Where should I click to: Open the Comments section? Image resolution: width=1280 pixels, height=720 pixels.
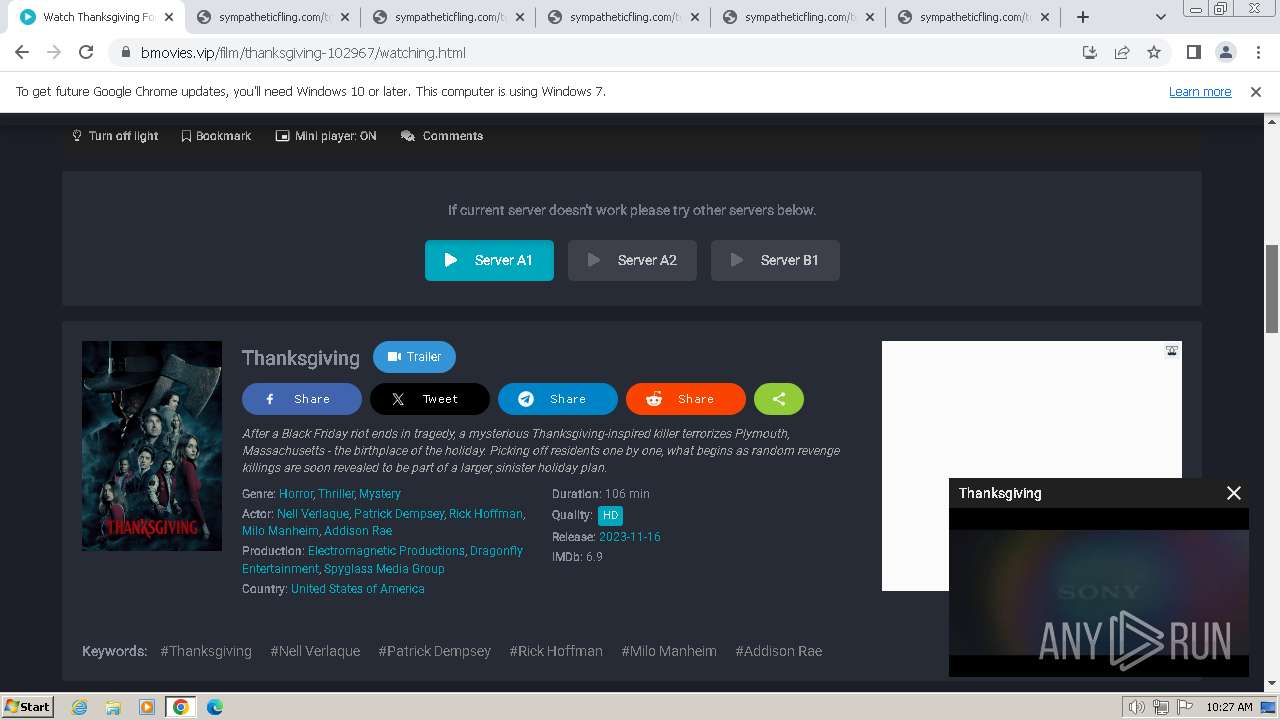click(x=442, y=136)
